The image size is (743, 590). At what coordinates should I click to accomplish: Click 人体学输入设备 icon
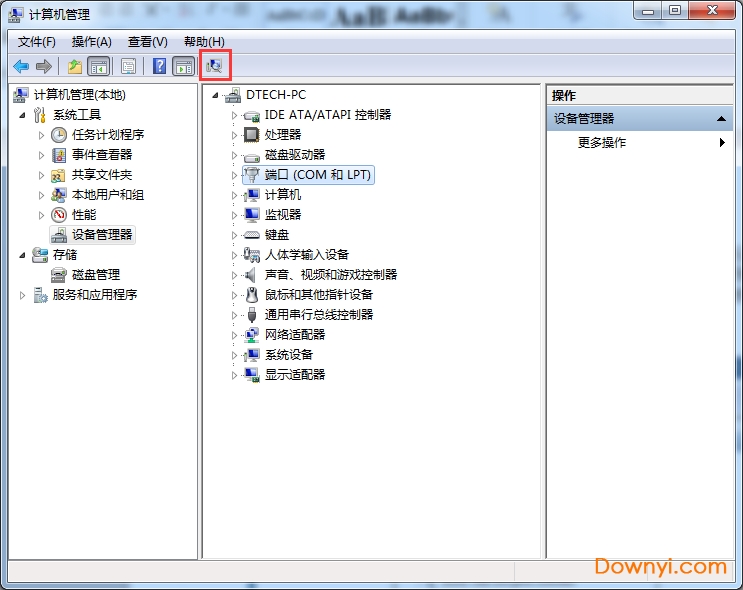tap(252, 255)
